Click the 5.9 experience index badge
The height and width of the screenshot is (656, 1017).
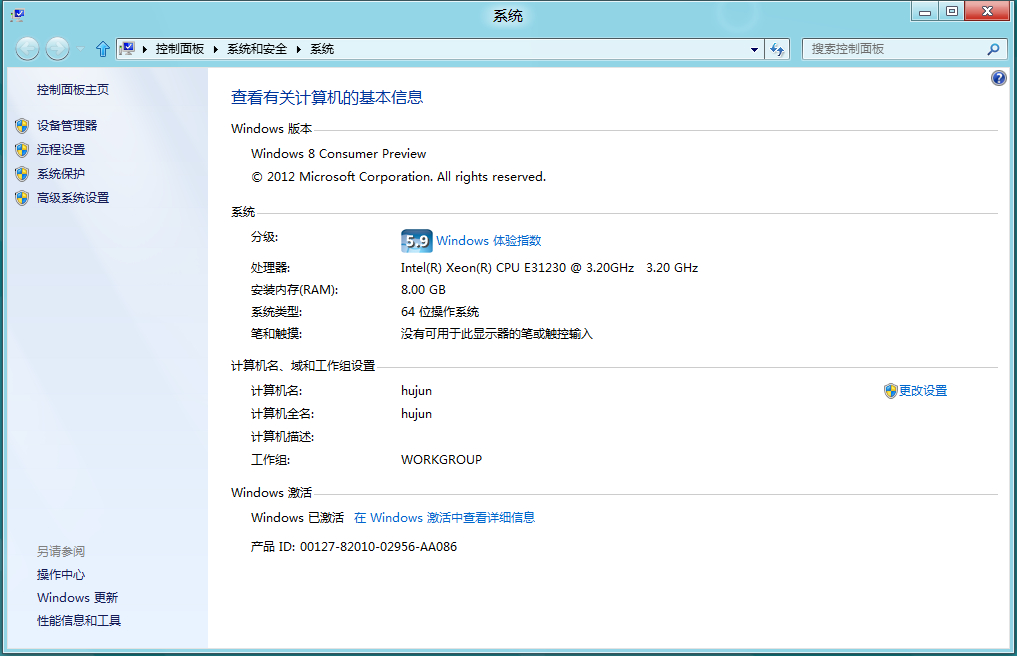click(416, 241)
